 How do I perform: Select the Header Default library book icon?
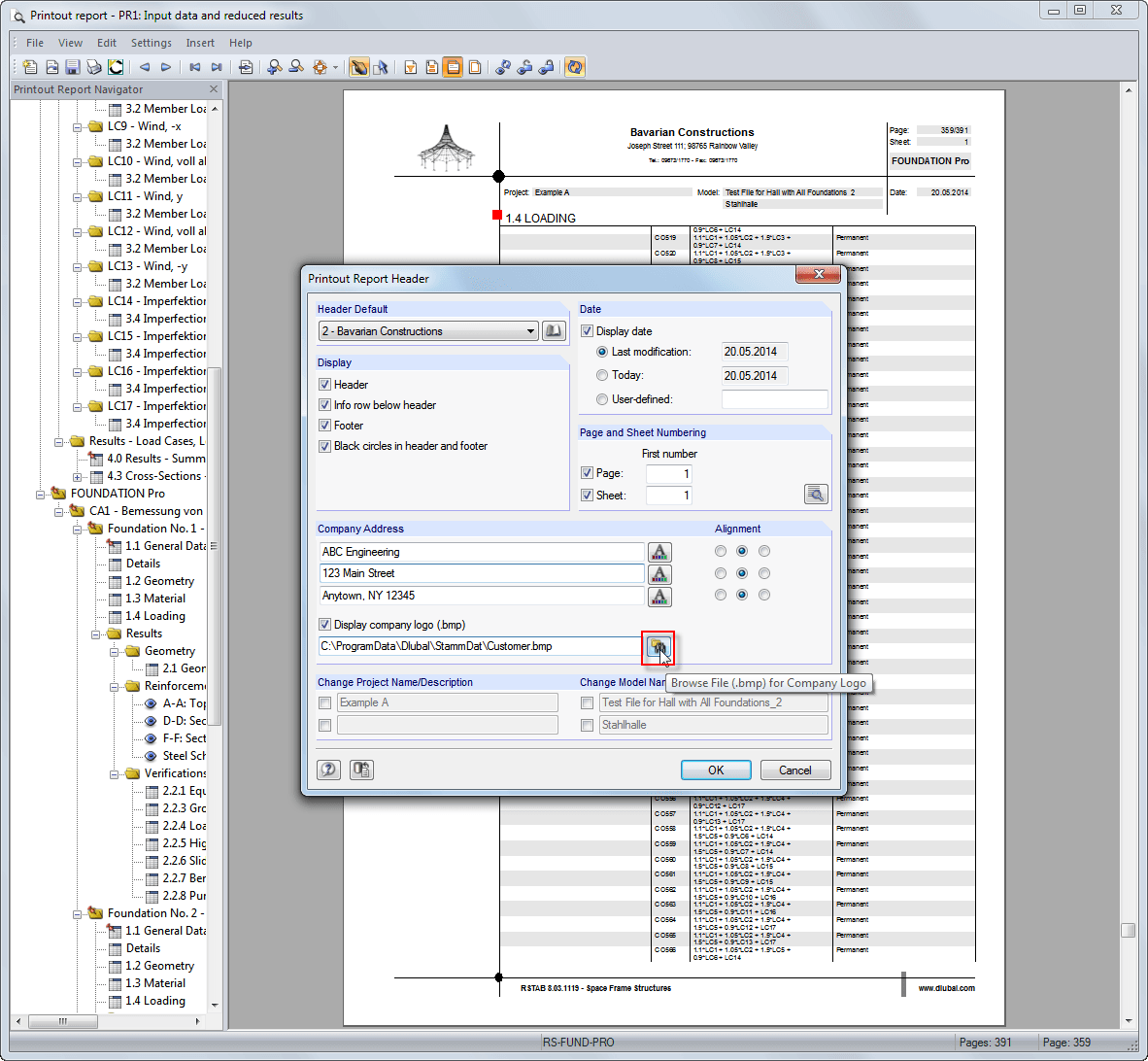tap(554, 330)
